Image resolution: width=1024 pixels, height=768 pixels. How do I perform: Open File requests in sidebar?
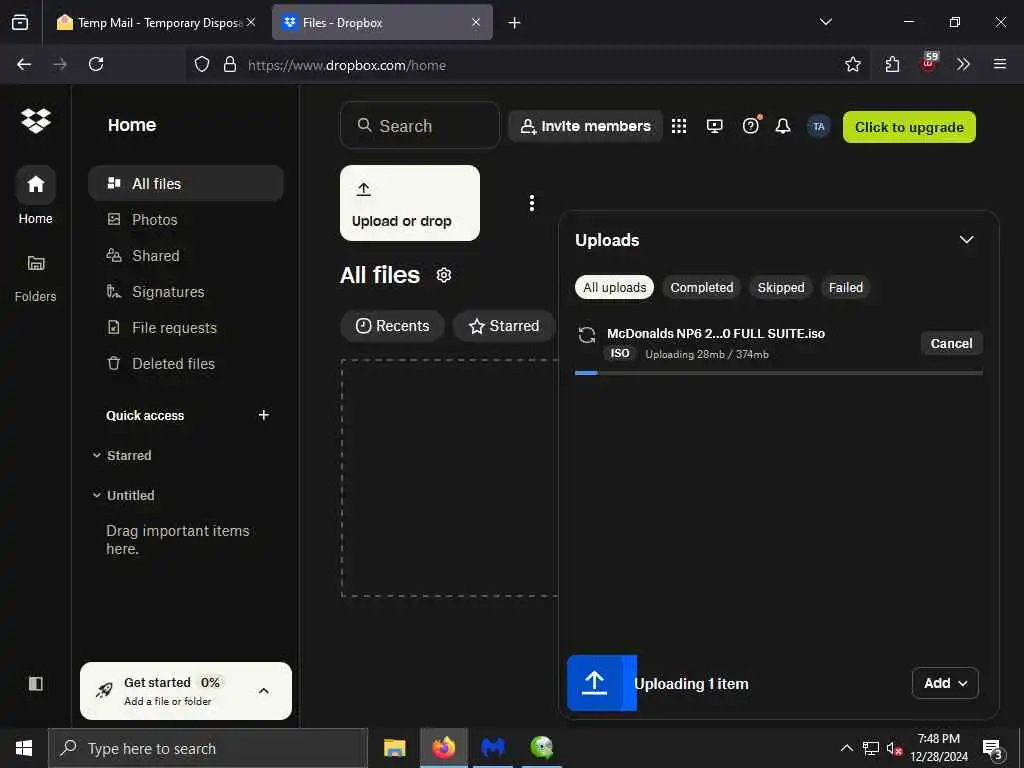click(x=186, y=327)
